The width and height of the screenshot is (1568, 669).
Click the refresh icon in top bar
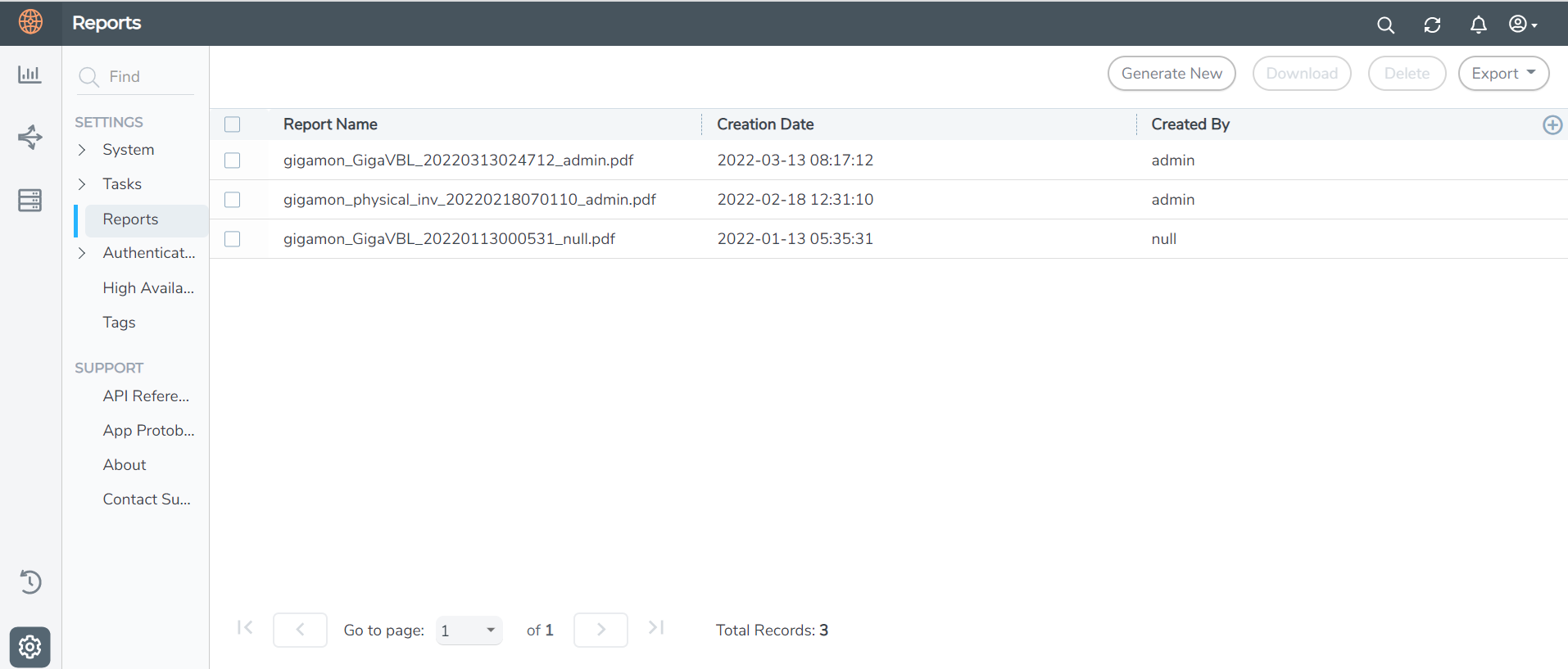pos(1432,25)
